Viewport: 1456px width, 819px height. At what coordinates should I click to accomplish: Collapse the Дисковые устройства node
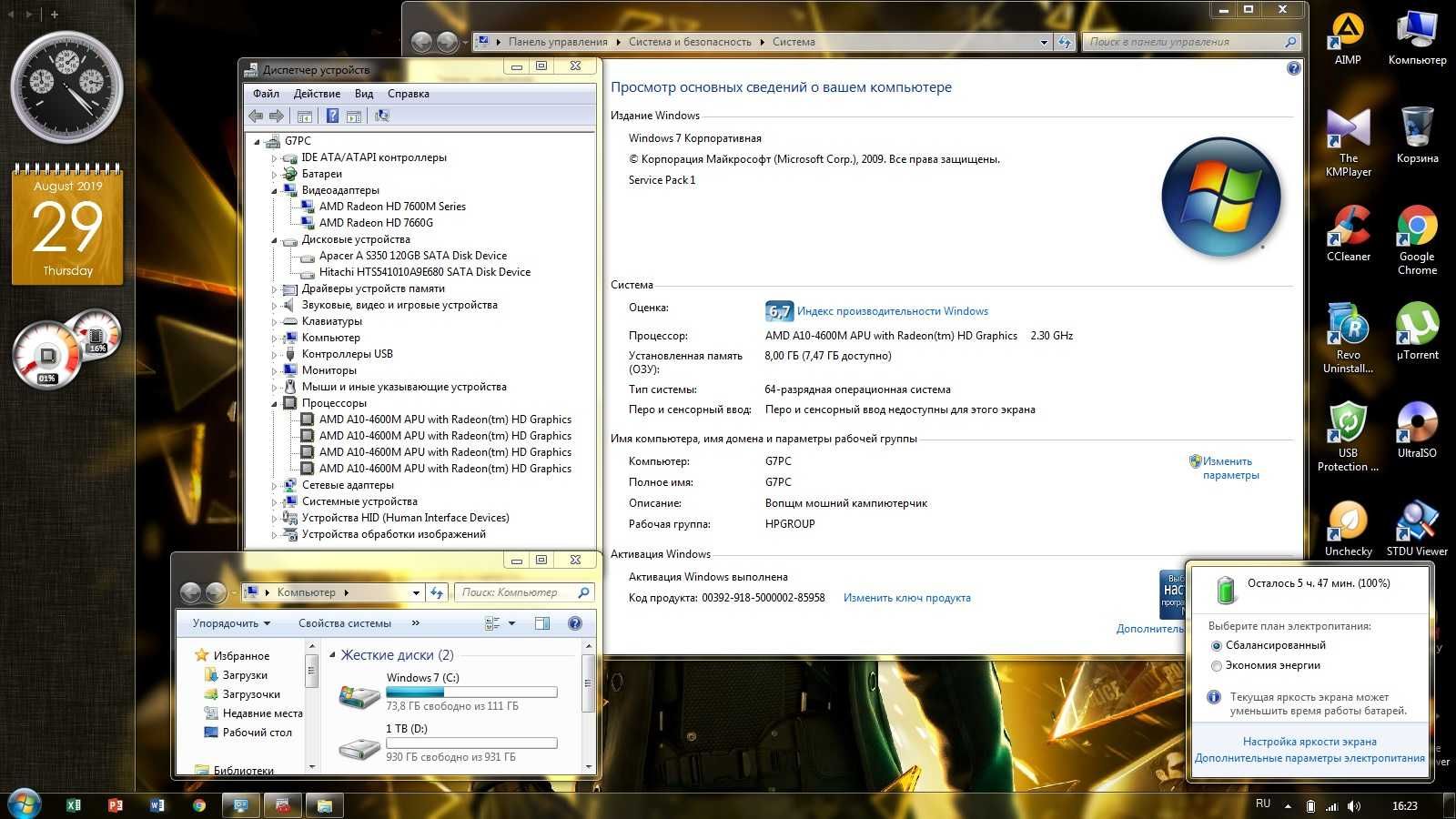(x=274, y=240)
